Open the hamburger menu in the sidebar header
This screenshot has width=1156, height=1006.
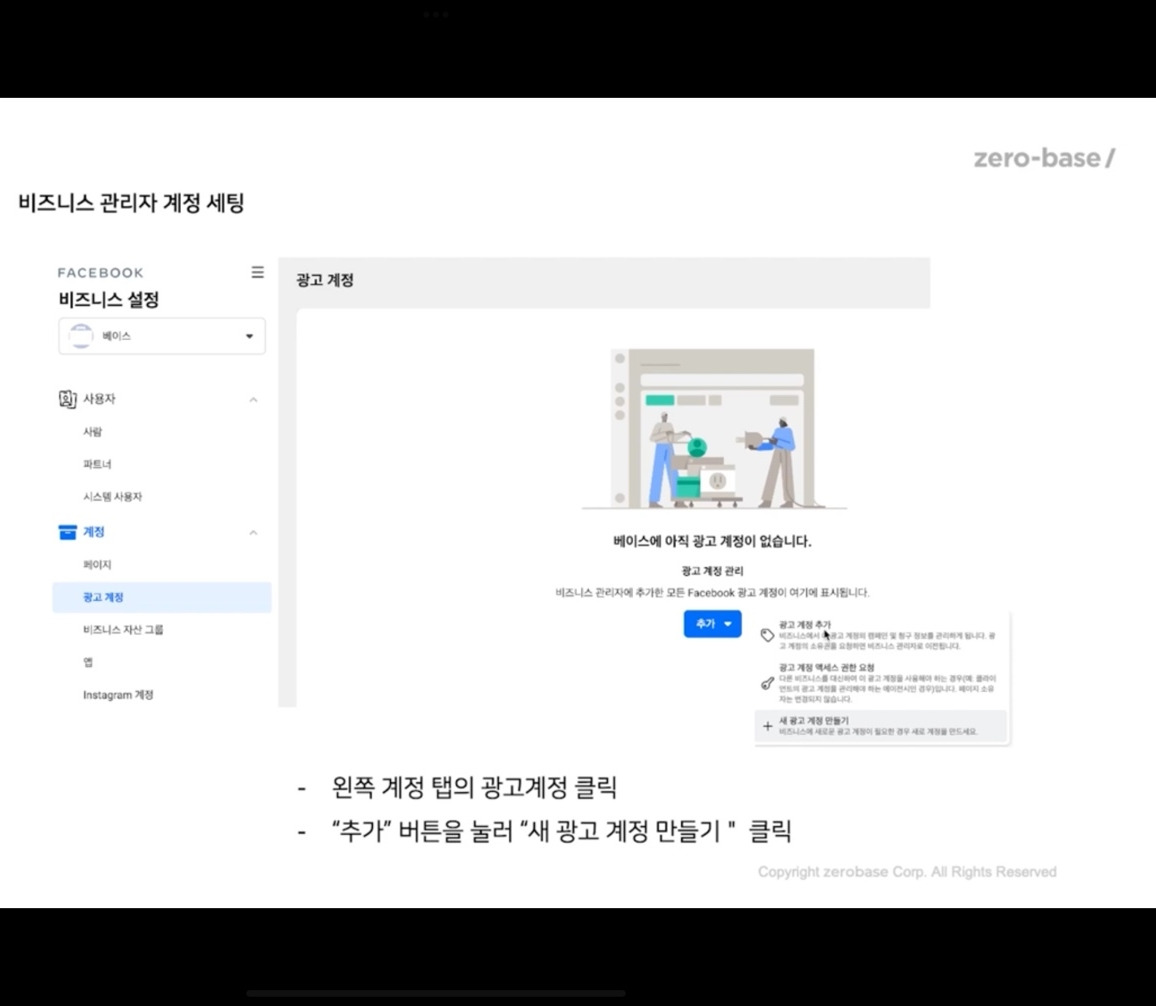coord(257,272)
